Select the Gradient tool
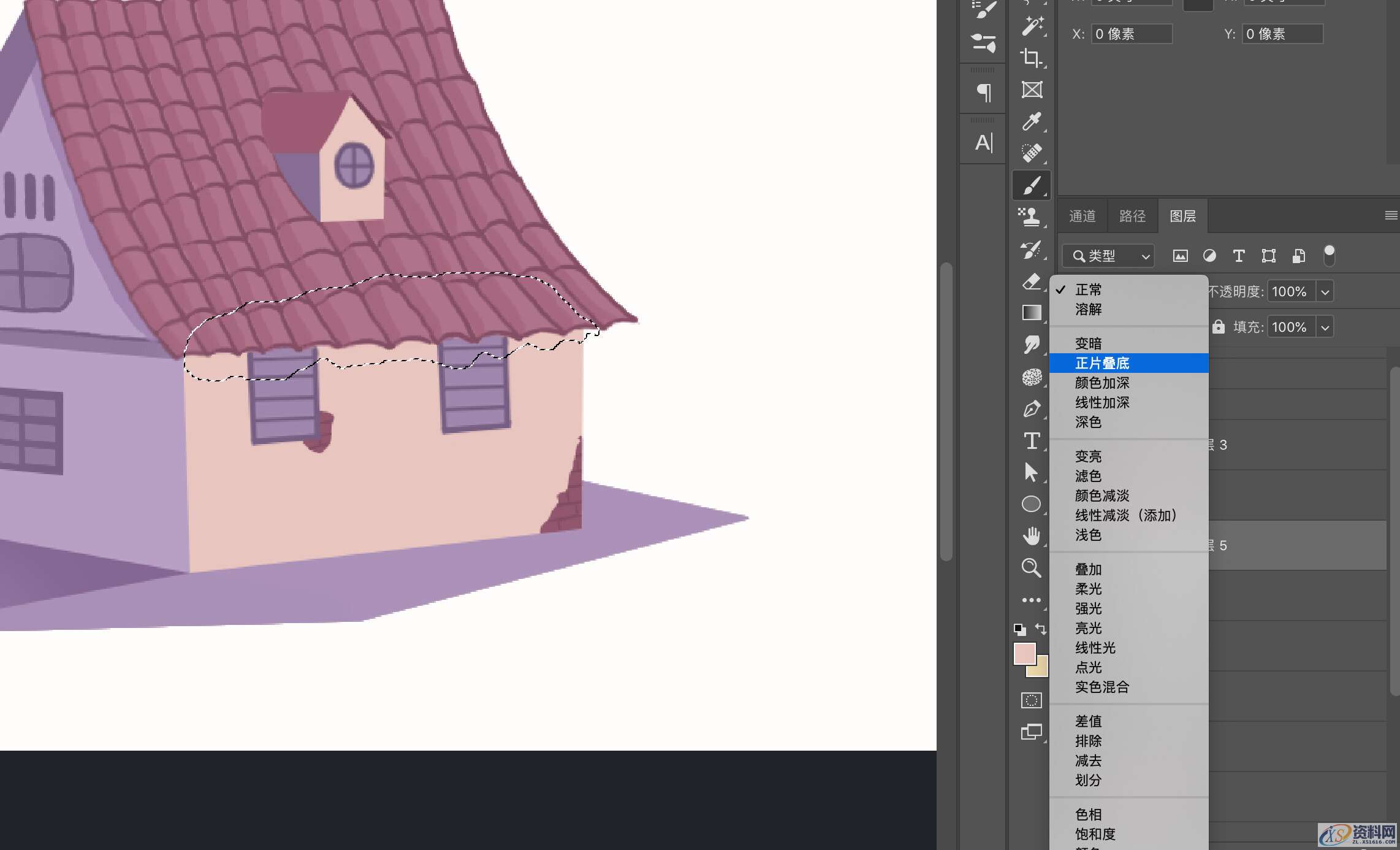The image size is (1400, 850). point(1032,313)
